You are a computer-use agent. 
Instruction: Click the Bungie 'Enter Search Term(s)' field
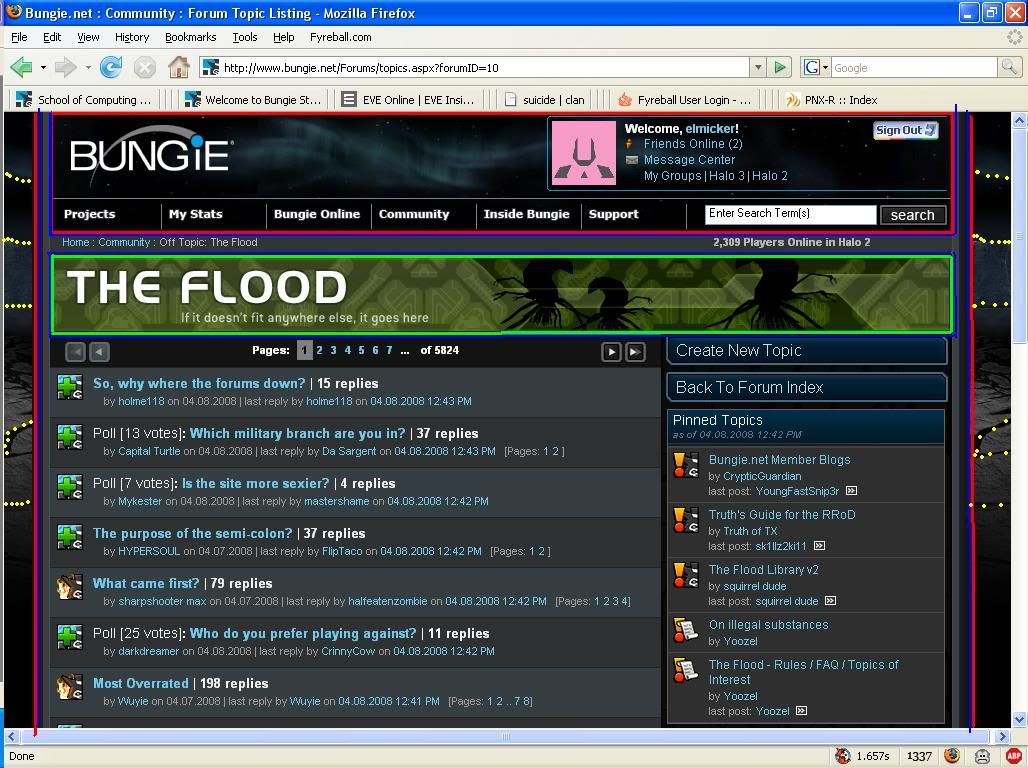tap(789, 214)
